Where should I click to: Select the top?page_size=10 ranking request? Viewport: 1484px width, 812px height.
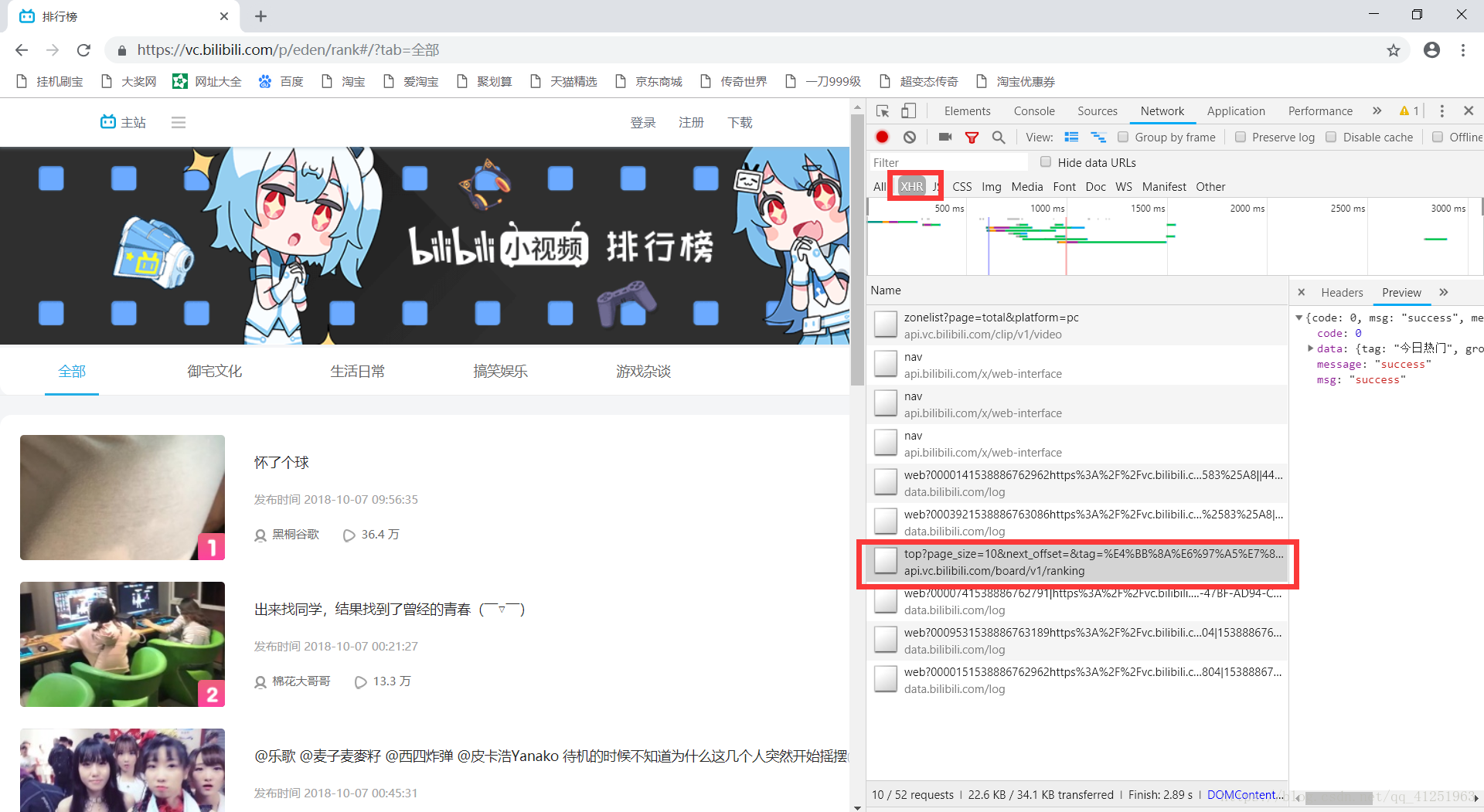(1077, 562)
